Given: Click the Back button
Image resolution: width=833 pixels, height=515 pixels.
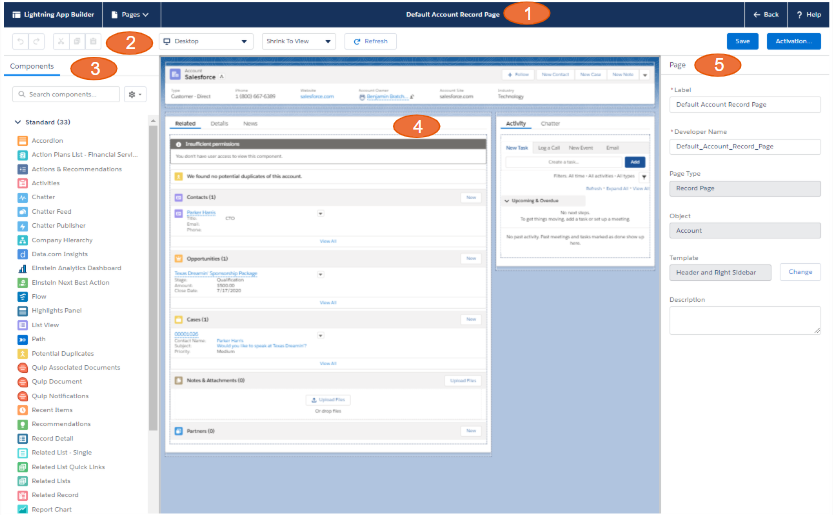Looking at the screenshot, I should point(766,15).
